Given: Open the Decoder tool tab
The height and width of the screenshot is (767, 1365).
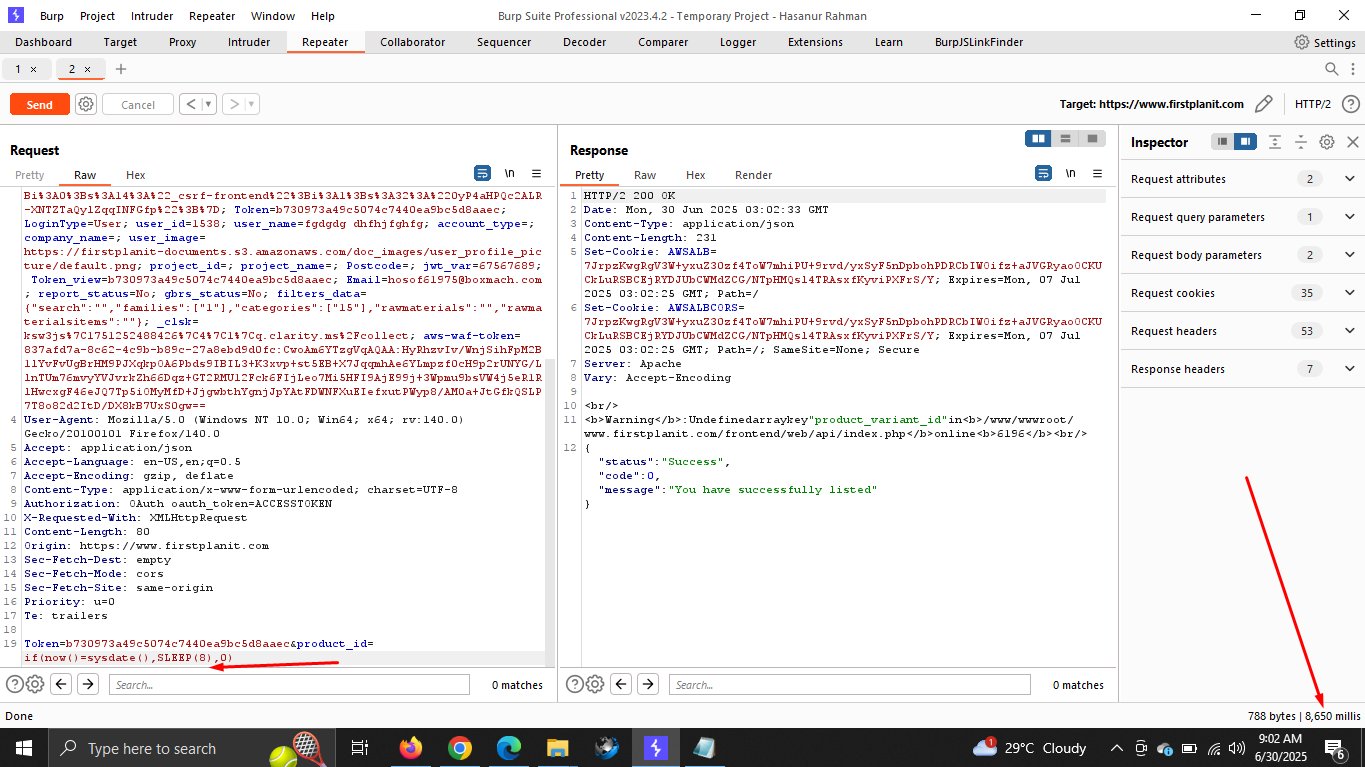Looking at the screenshot, I should tap(584, 42).
